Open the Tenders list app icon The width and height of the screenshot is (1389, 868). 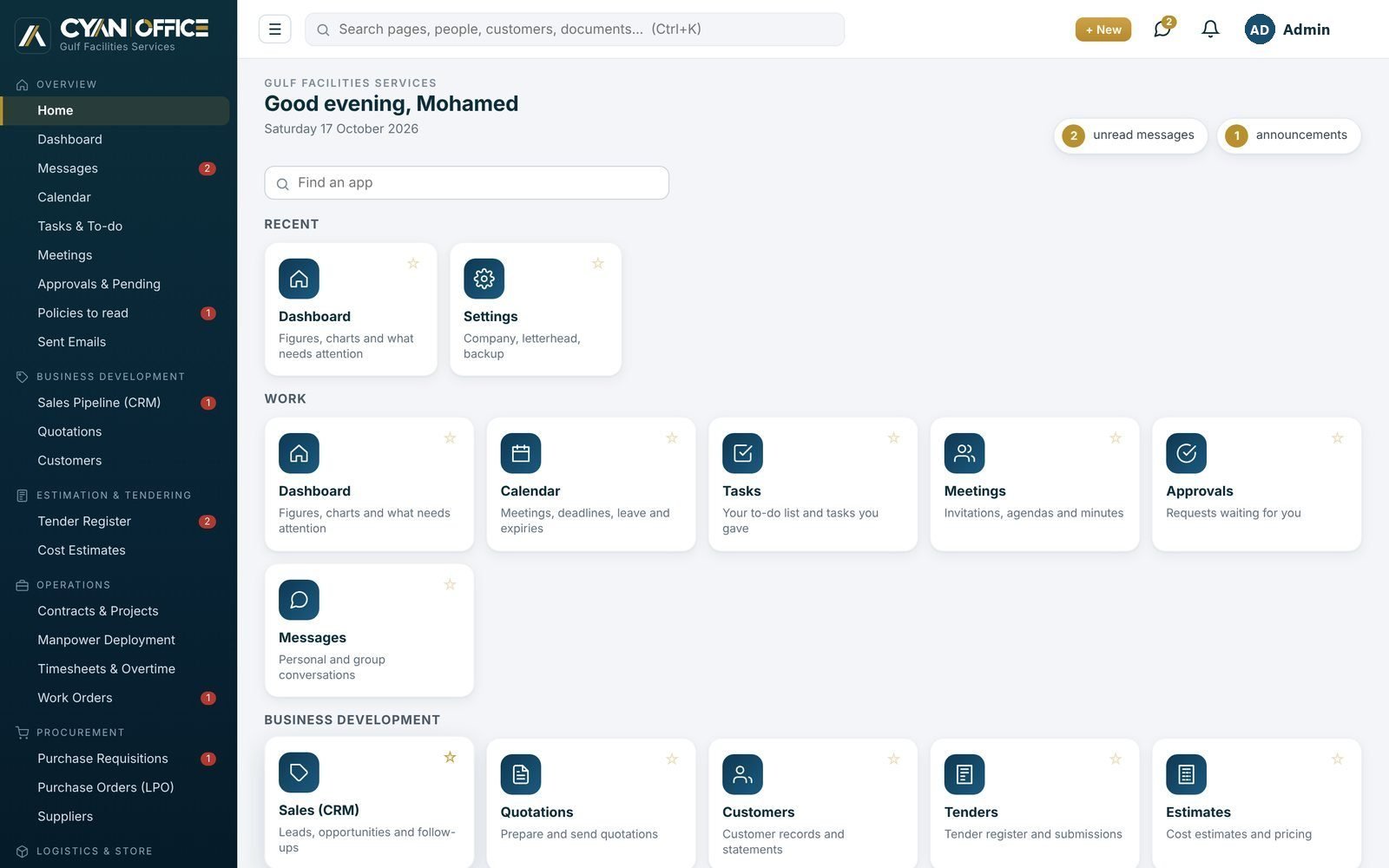pyautogui.click(x=964, y=774)
